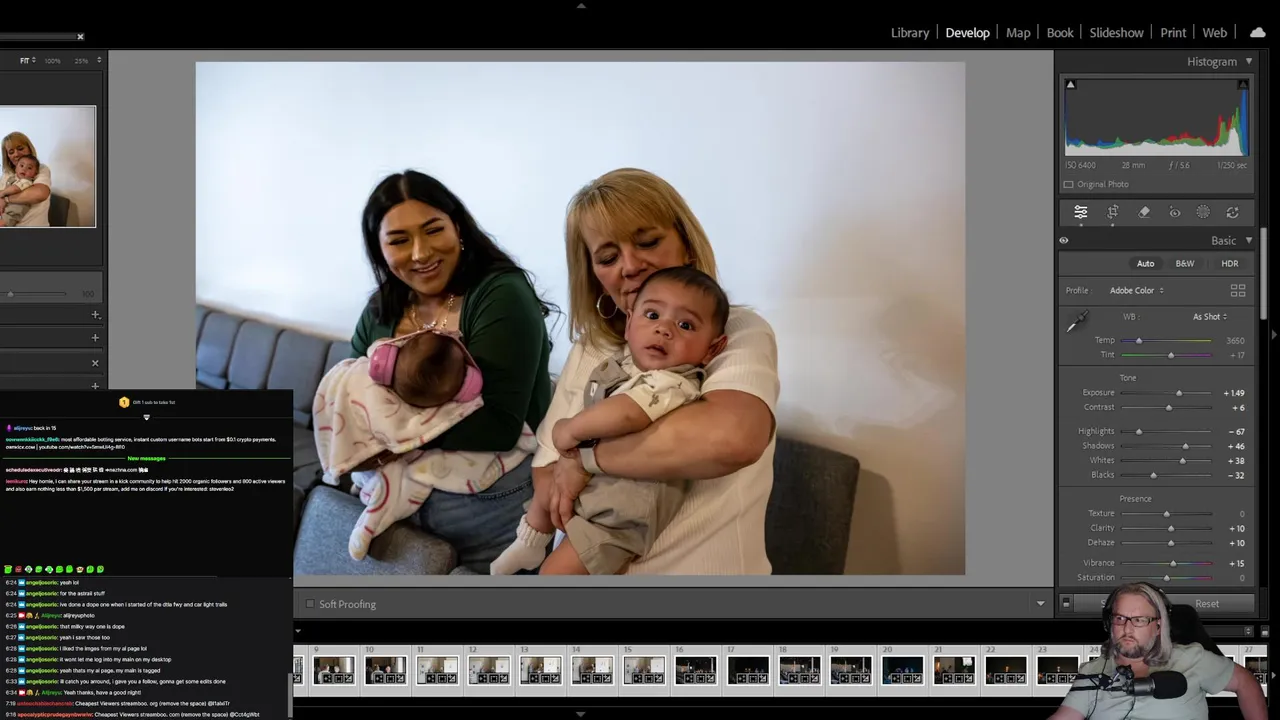Viewport: 1280px width, 720px height.
Task: Enable the Soft Proofing checkbox
Action: [310, 604]
